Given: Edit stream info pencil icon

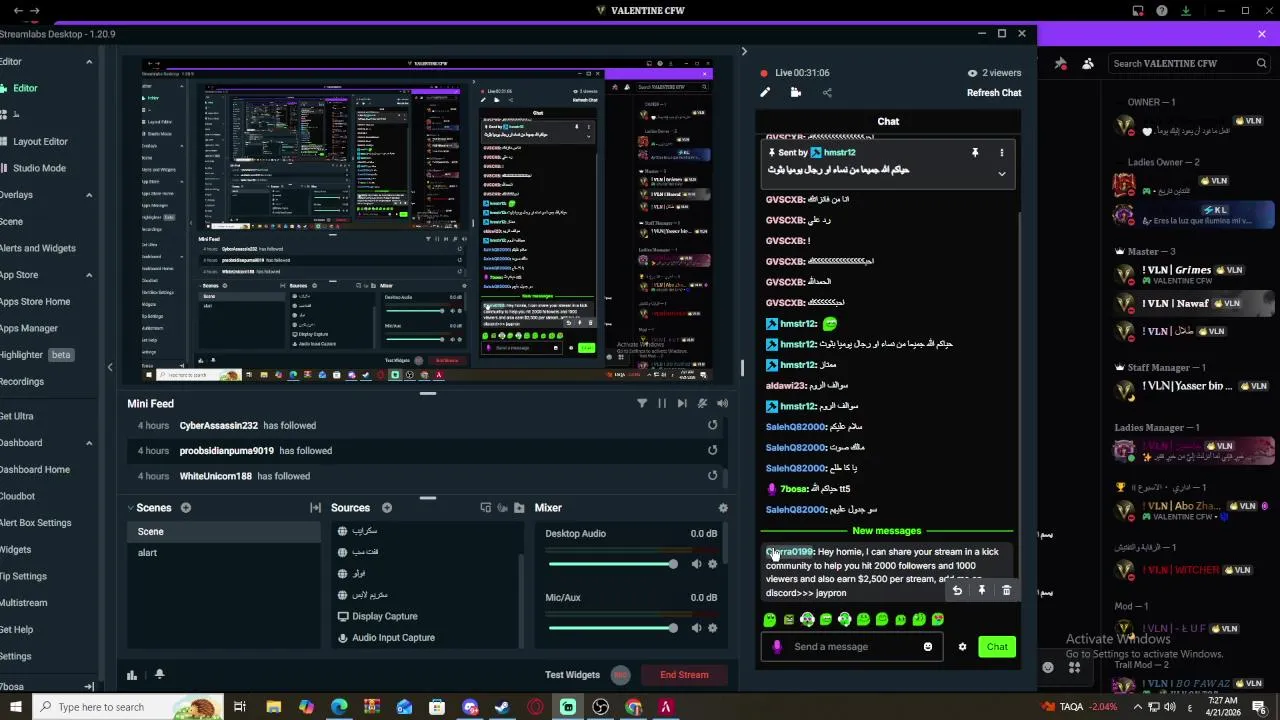Looking at the screenshot, I should [x=765, y=93].
